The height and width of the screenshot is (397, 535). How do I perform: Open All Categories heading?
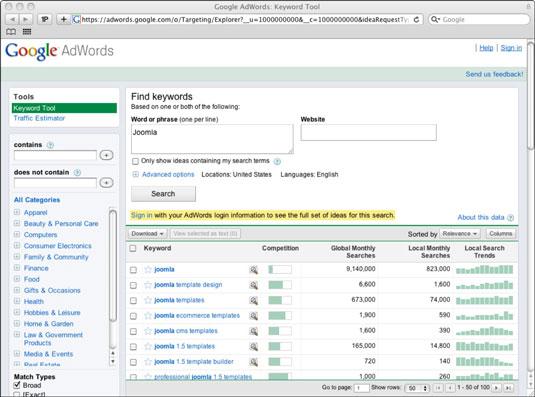37,200
